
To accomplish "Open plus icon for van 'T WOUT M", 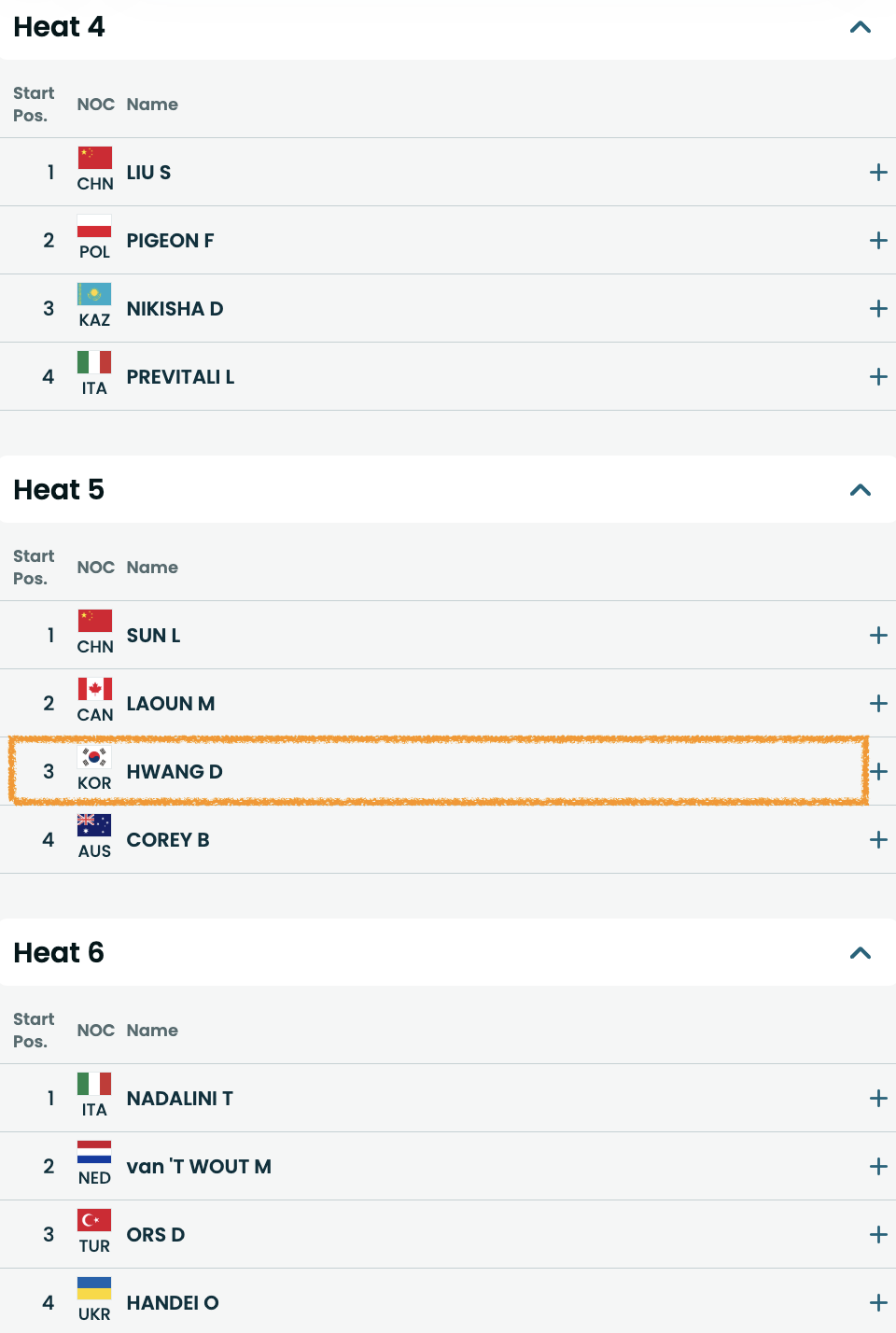I will [x=877, y=1167].
